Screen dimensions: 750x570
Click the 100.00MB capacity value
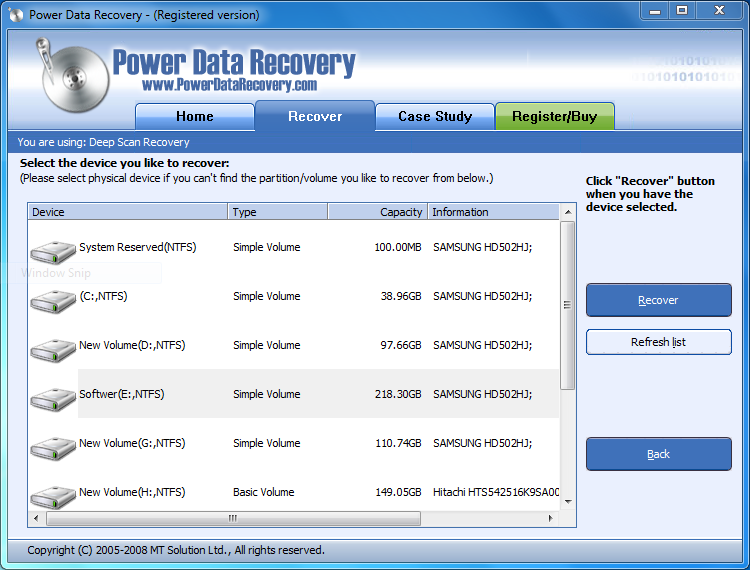tap(398, 247)
